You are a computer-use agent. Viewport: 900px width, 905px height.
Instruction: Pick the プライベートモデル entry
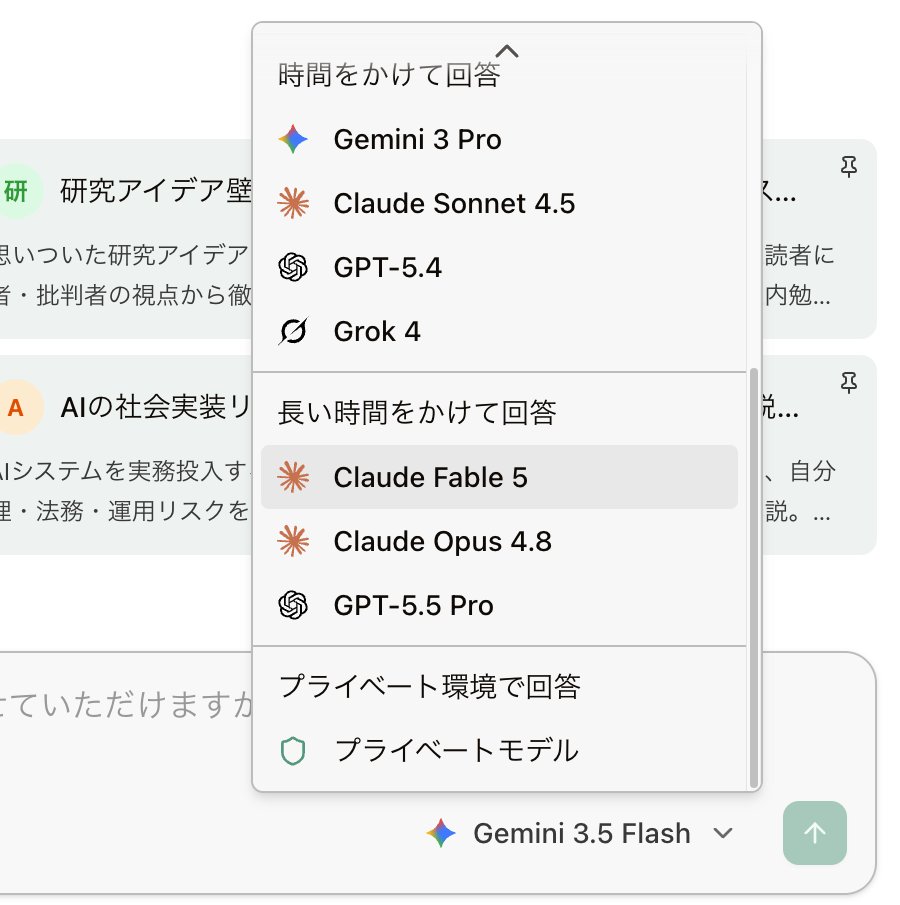[x=499, y=751]
